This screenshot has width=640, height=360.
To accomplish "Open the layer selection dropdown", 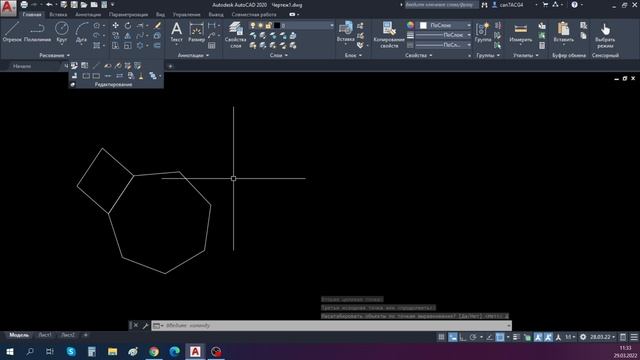I will [331, 25].
